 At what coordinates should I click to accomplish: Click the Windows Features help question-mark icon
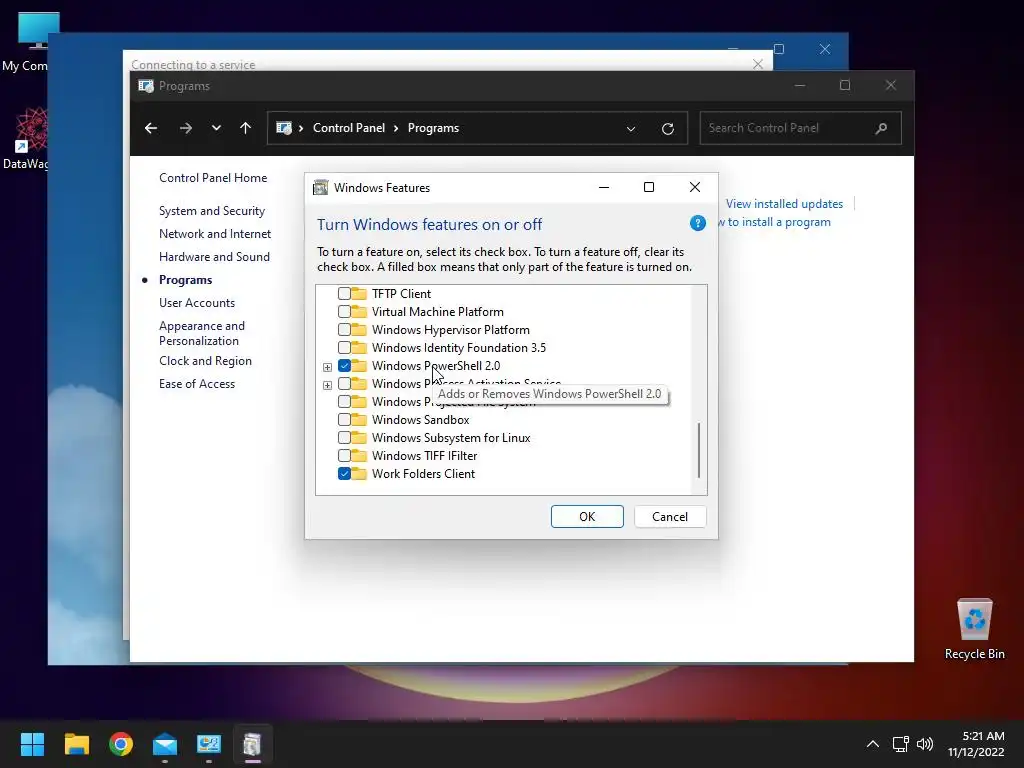[697, 223]
